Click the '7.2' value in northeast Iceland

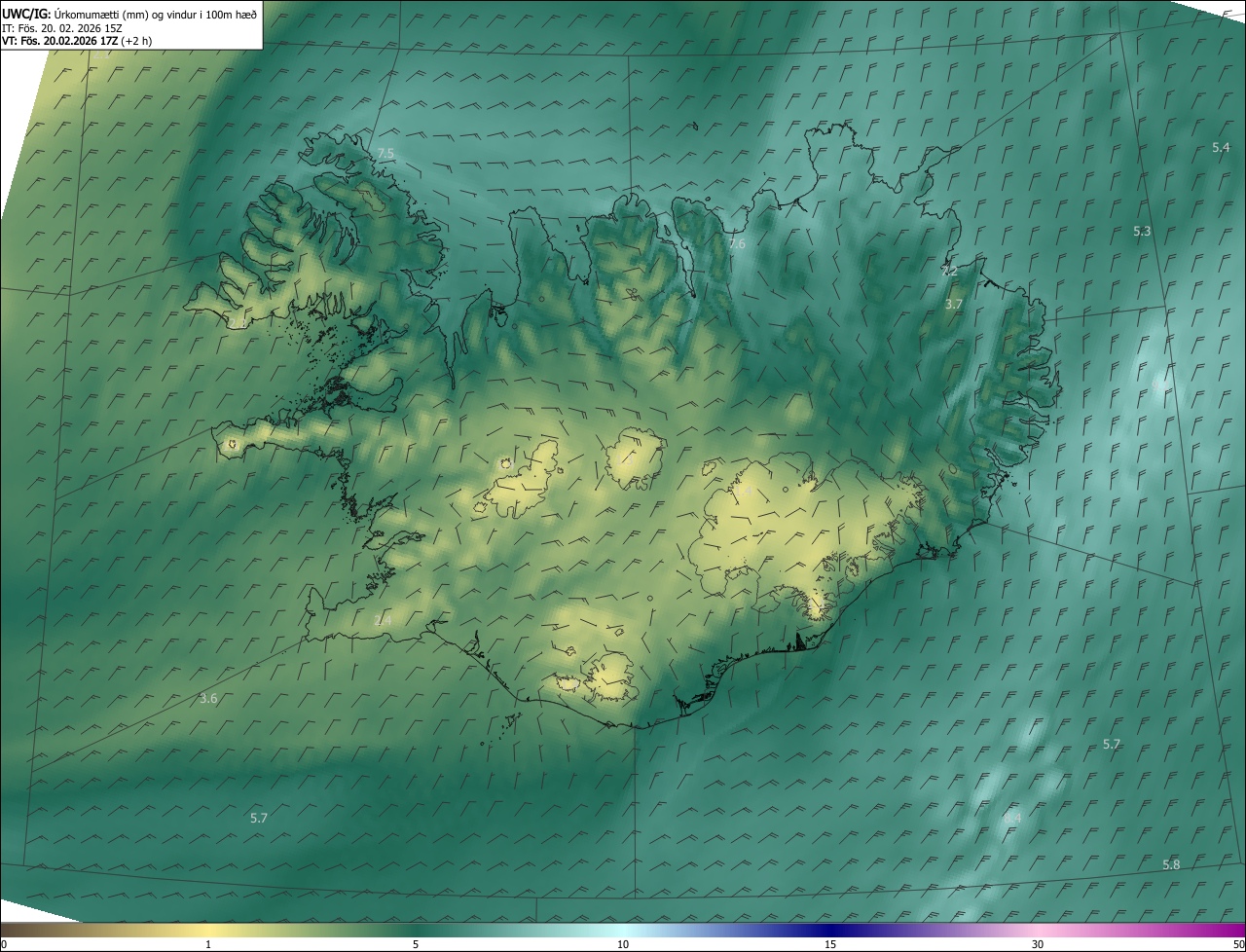click(x=949, y=271)
